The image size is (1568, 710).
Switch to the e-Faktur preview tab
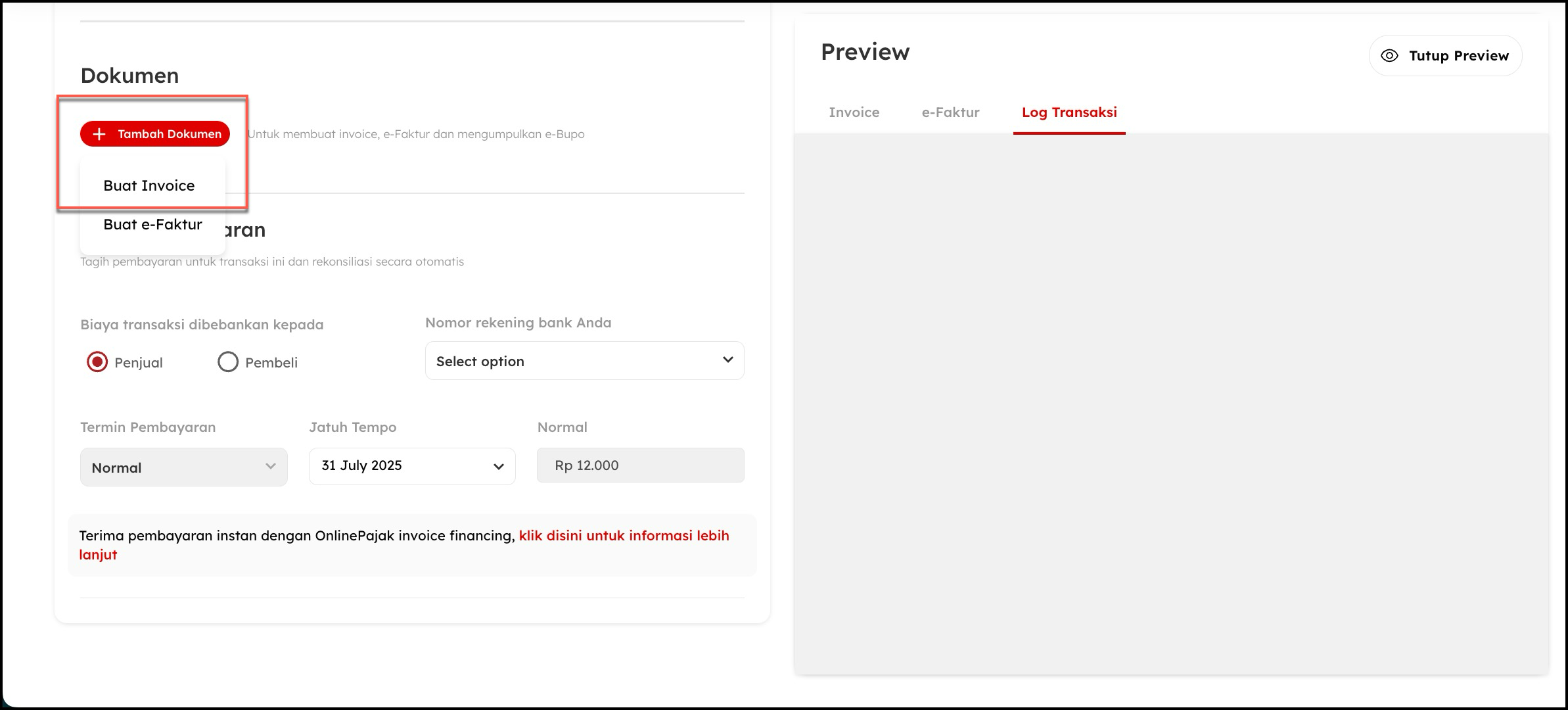[950, 112]
